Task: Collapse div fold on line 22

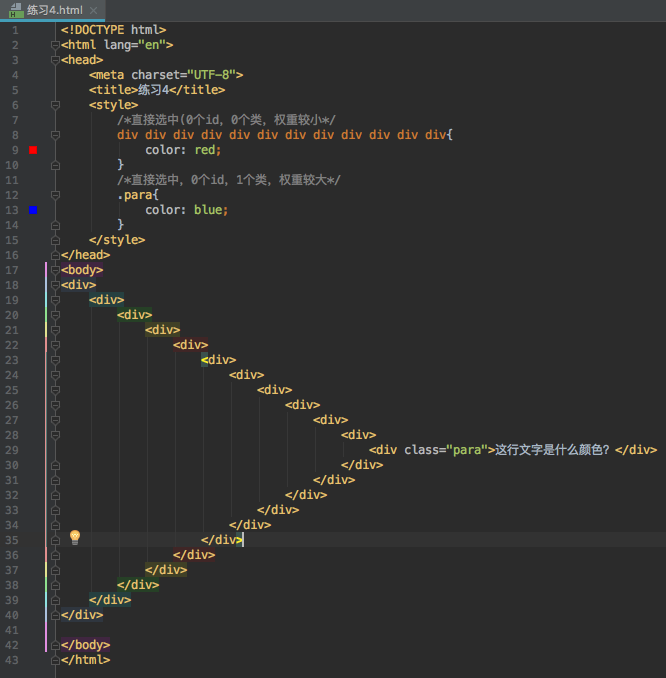Action: tap(55, 345)
